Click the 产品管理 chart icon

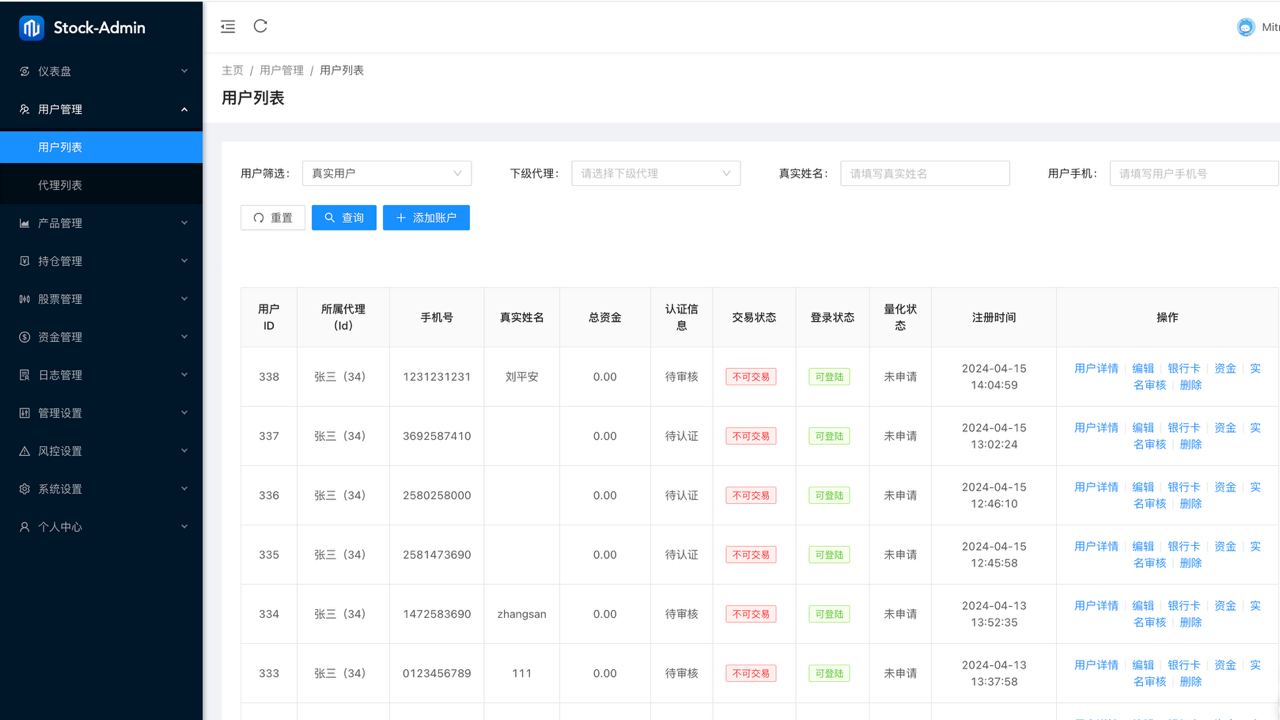[x=25, y=224]
